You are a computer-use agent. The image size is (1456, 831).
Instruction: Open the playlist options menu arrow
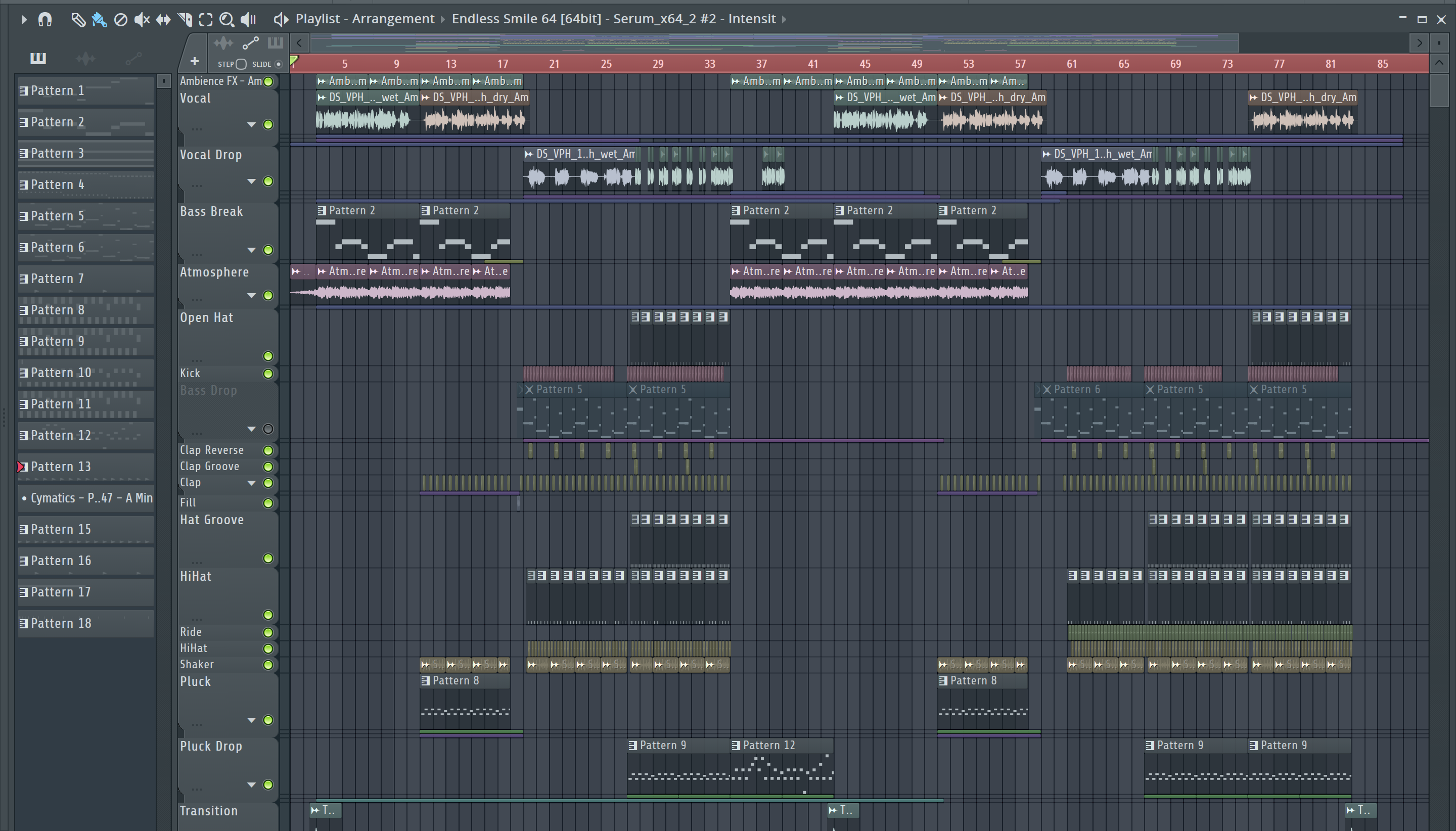click(23, 19)
